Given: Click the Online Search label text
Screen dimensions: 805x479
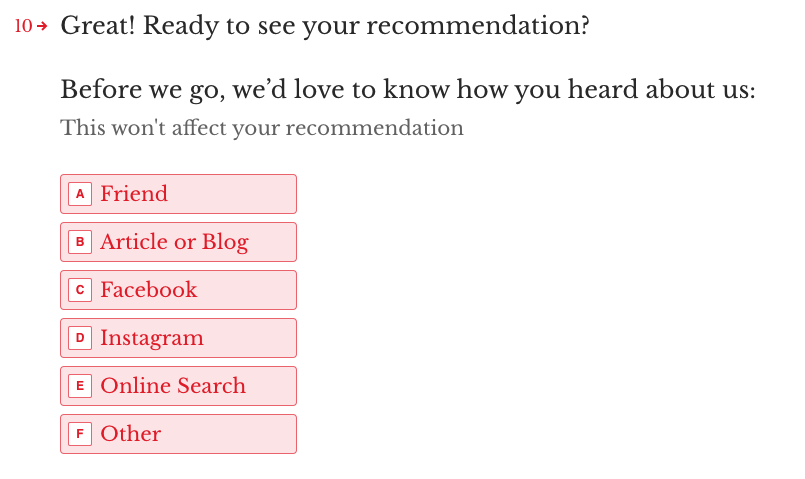Looking at the screenshot, I should click(173, 386).
